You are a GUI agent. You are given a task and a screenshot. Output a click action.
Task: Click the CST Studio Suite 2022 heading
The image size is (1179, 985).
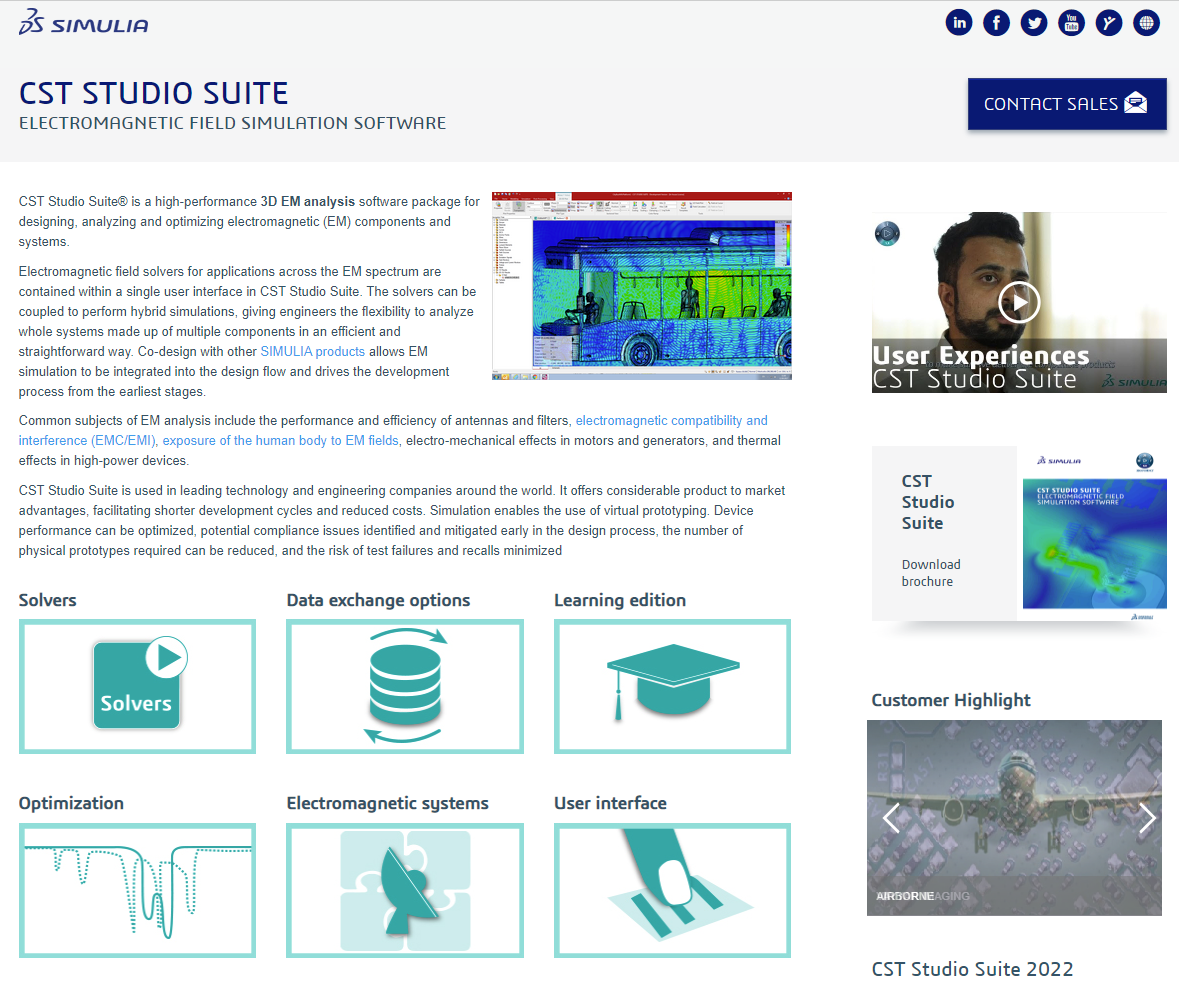pos(972,968)
